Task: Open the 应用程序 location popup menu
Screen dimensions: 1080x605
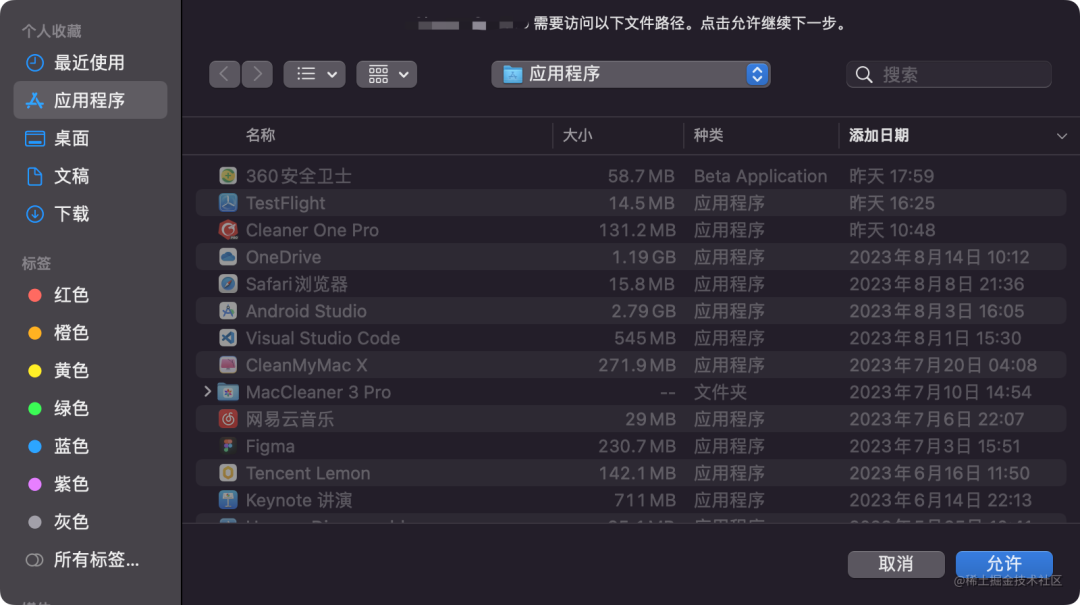Action: (x=630, y=74)
